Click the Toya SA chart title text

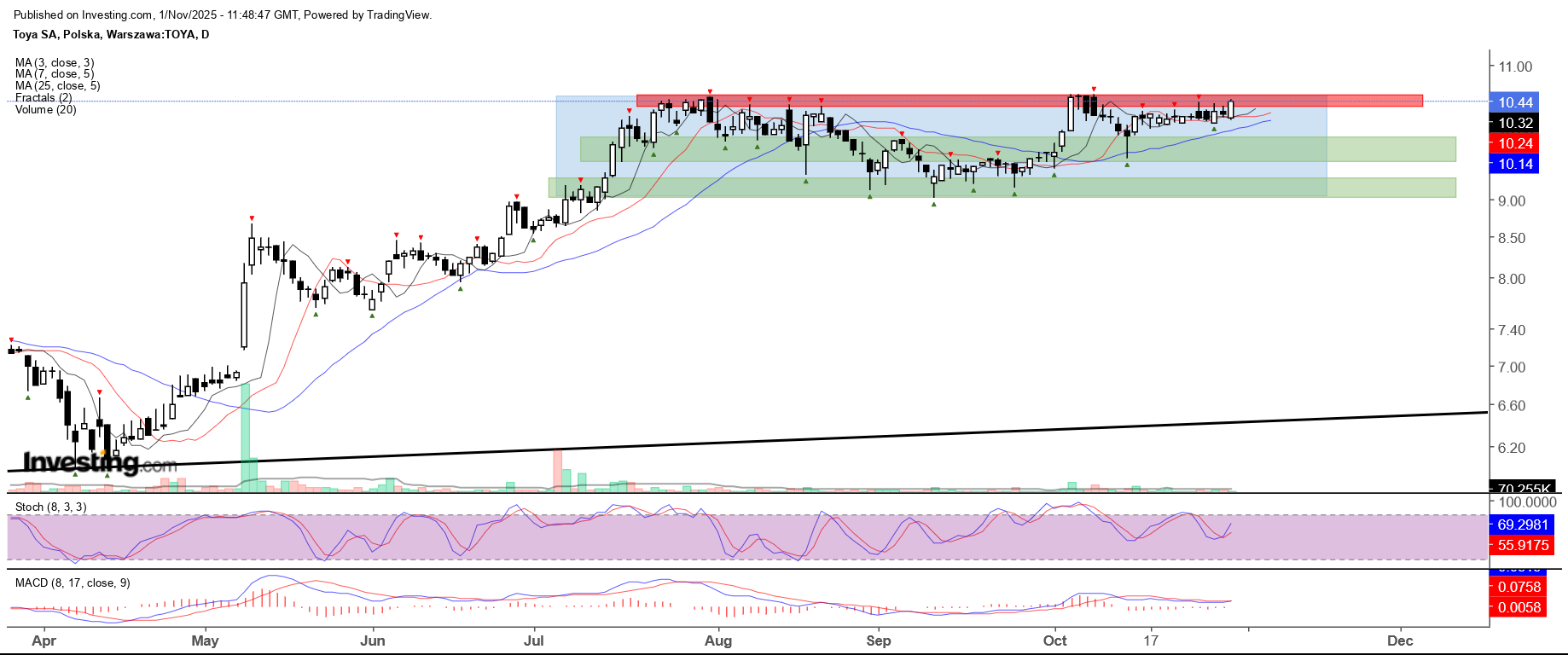tap(111, 34)
